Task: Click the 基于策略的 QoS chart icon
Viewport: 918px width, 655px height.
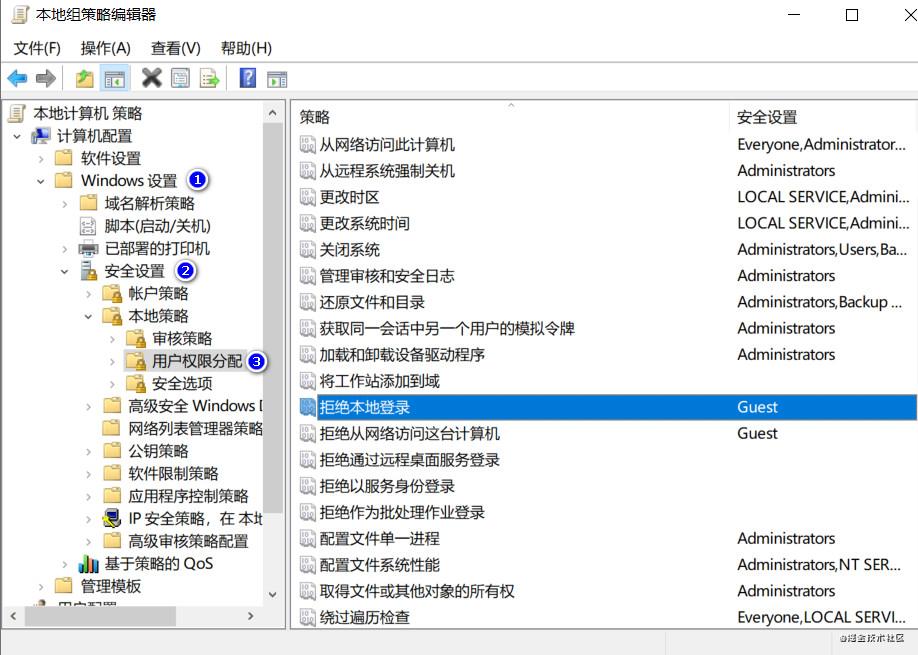Action: click(88, 564)
